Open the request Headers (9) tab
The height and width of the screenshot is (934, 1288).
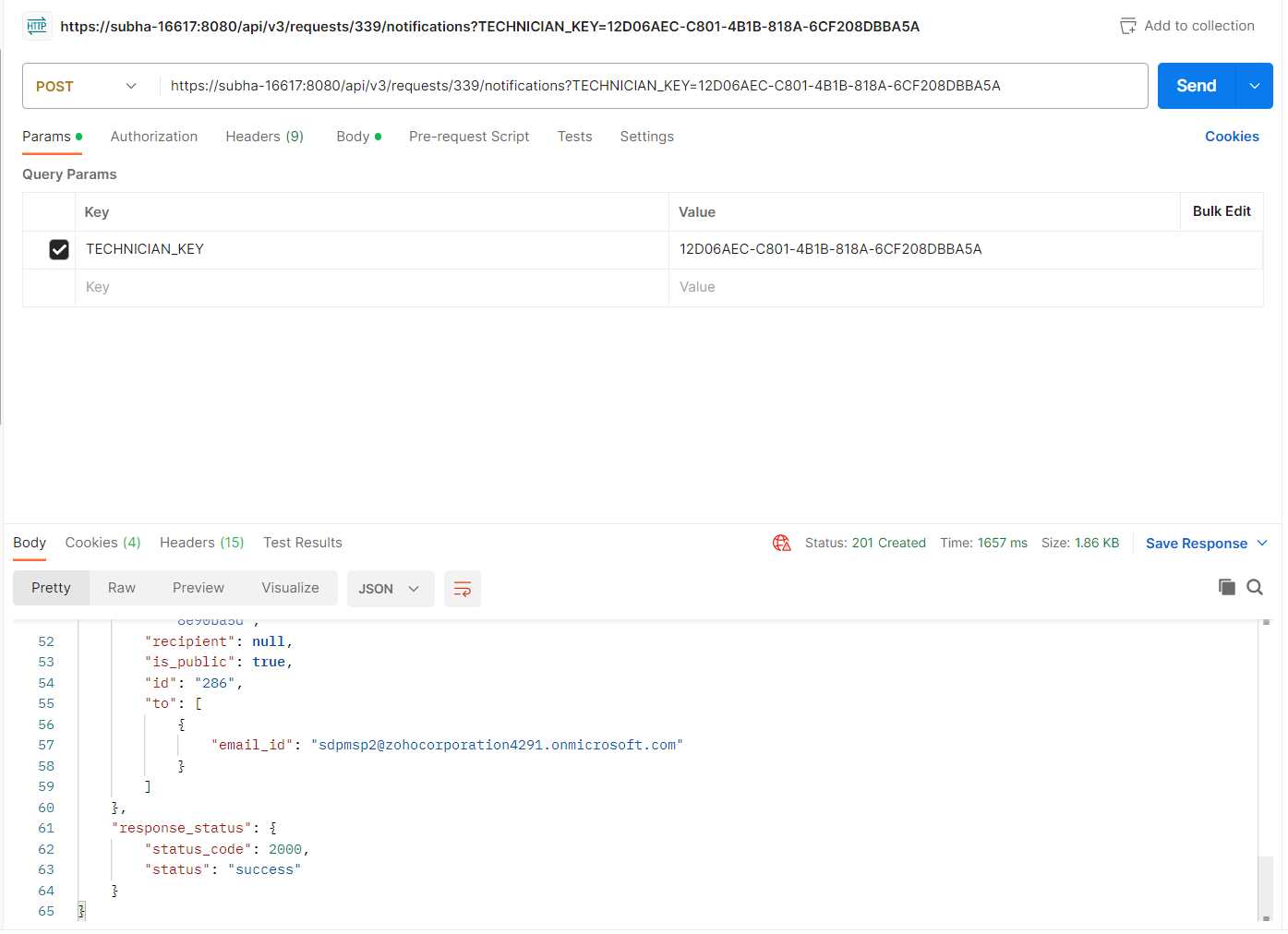pyautogui.click(x=264, y=137)
